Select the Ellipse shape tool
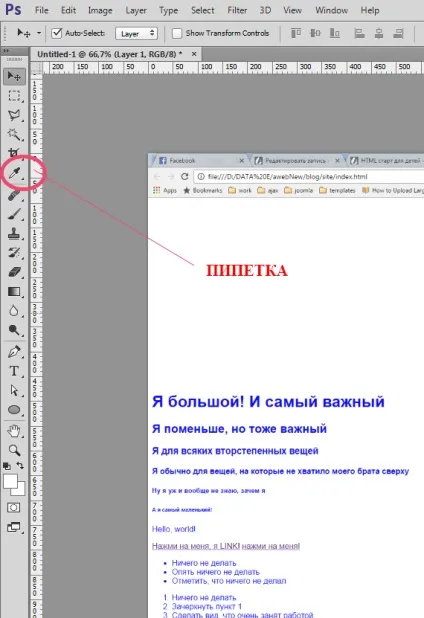Screen dimensions: 424x618 14,410
